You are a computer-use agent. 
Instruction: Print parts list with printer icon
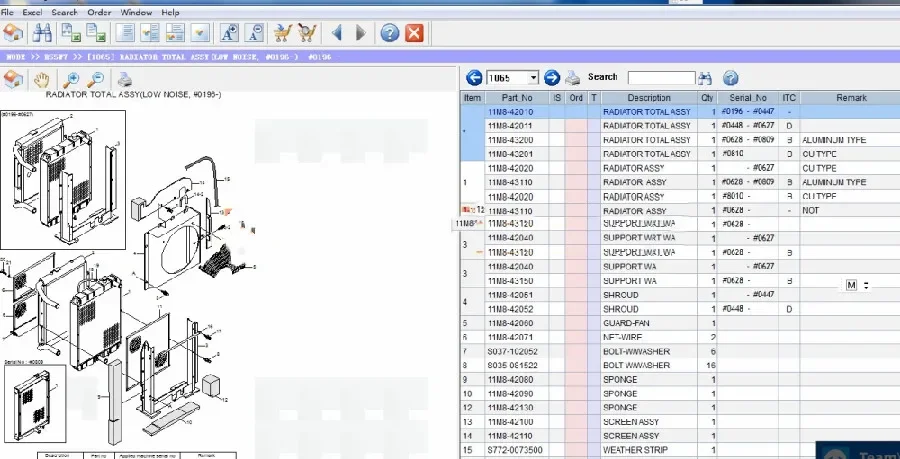tap(572, 77)
